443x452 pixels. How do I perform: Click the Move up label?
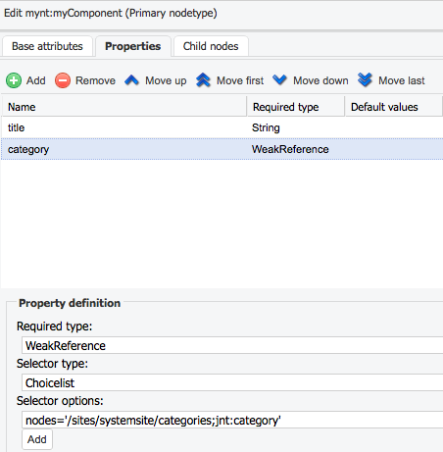point(166,81)
